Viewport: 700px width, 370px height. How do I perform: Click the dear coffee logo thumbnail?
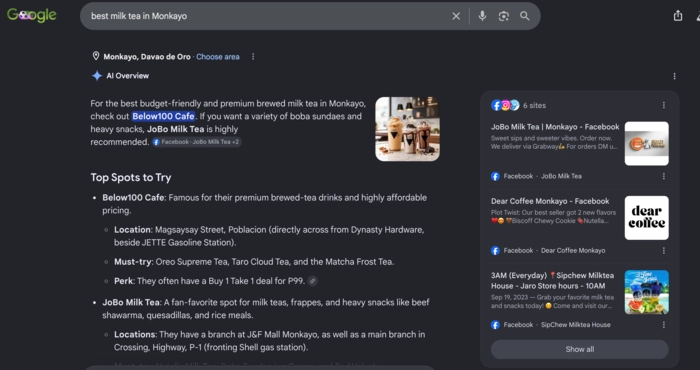tap(646, 218)
